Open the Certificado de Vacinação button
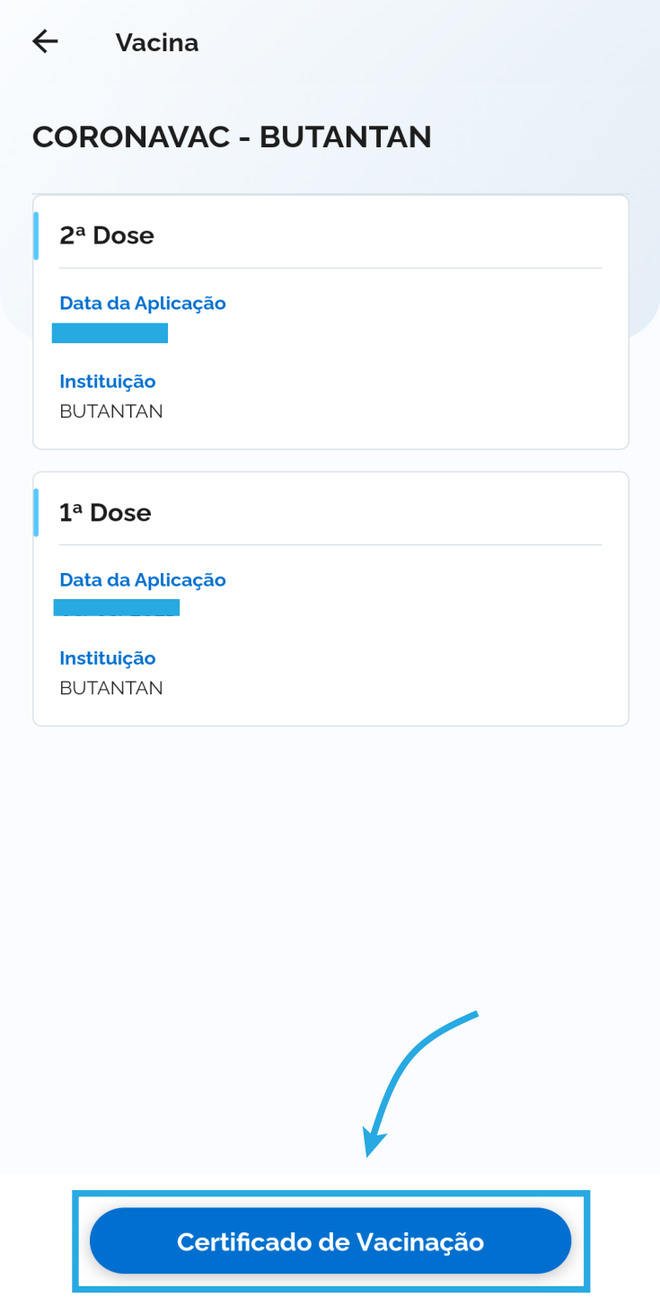The height and width of the screenshot is (1306, 660). [330, 1241]
